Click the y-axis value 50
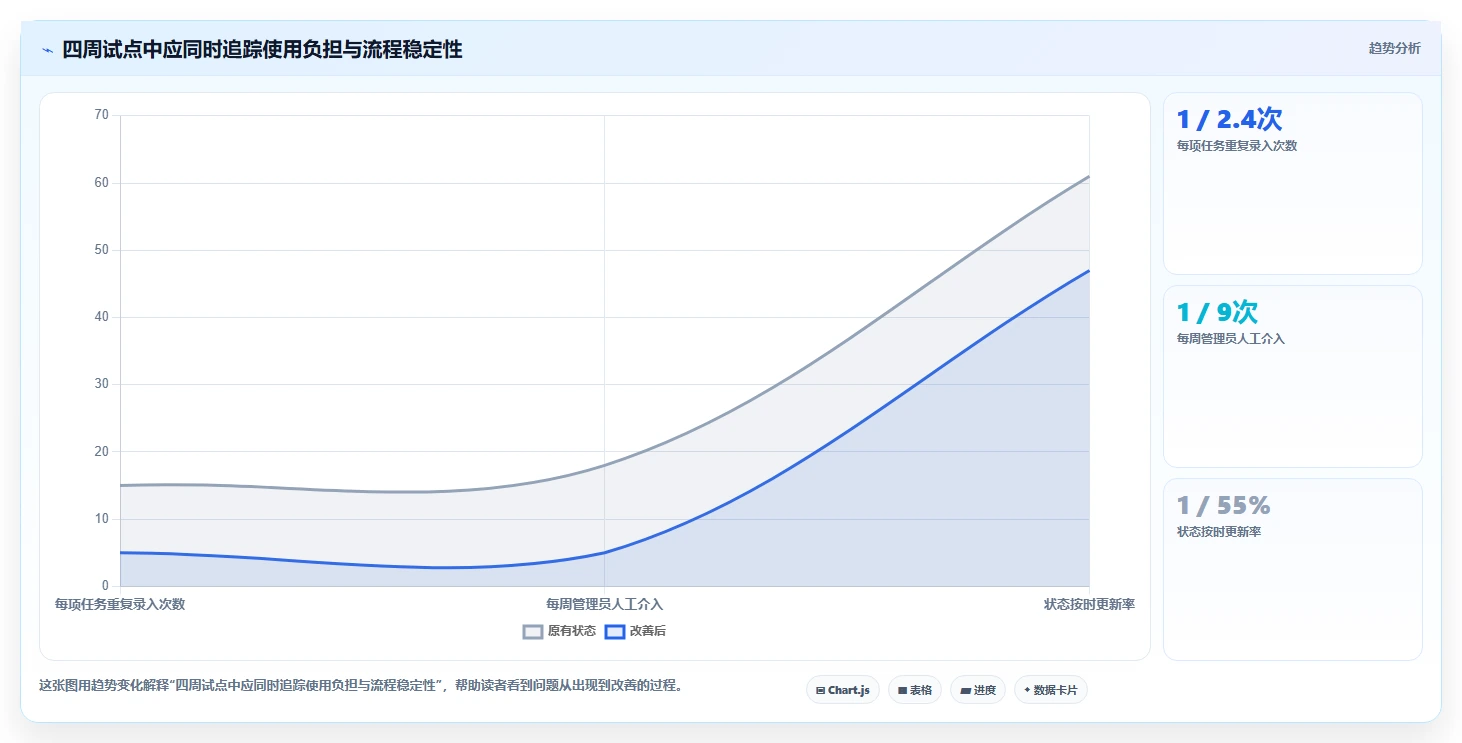Image resolution: width=1462 pixels, height=743 pixels. point(101,250)
